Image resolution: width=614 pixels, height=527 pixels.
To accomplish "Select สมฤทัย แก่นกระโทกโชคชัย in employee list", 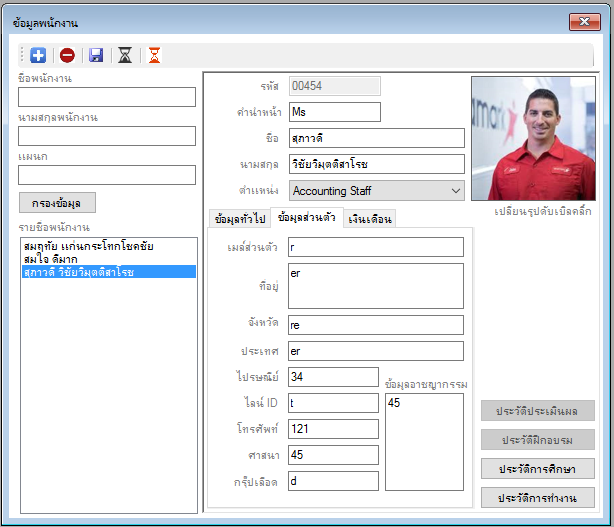I will pyautogui.click(x=88, y=246).
